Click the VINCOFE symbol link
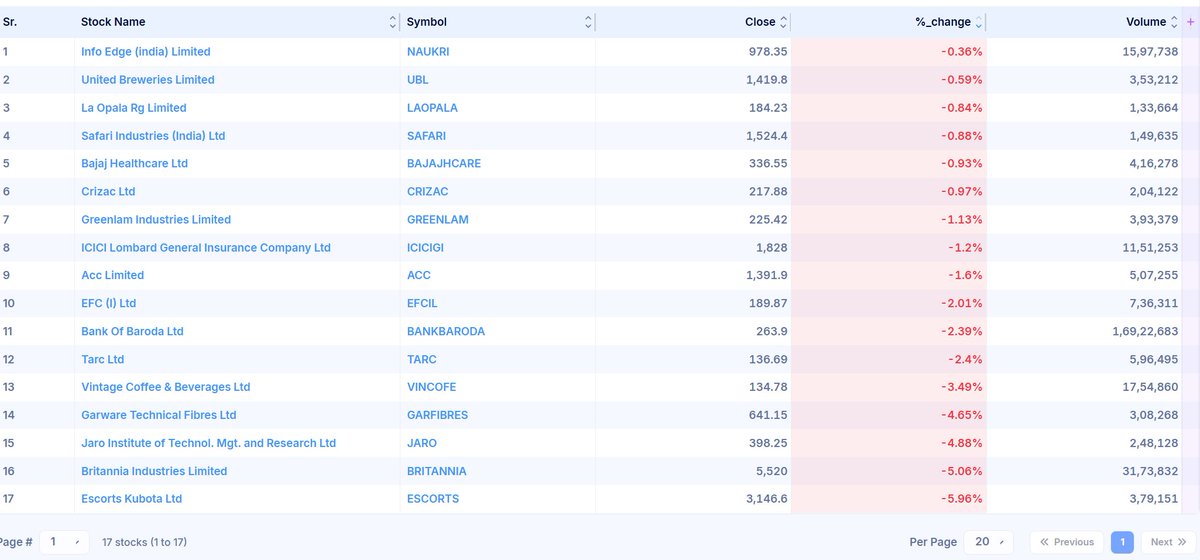The height and width of the screenshot is (560, 1200). pyautogui.click(x=432, y=387)
